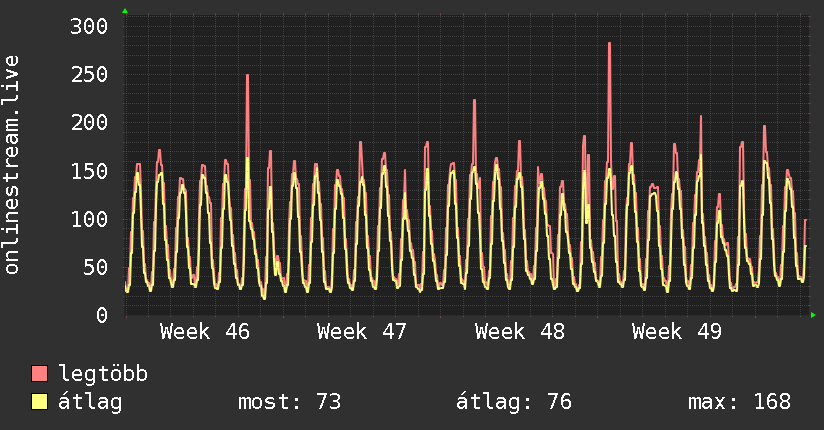Click the 300 y-axis tick label
Viewport: 824px width, 430px height.
pos(88,26)
